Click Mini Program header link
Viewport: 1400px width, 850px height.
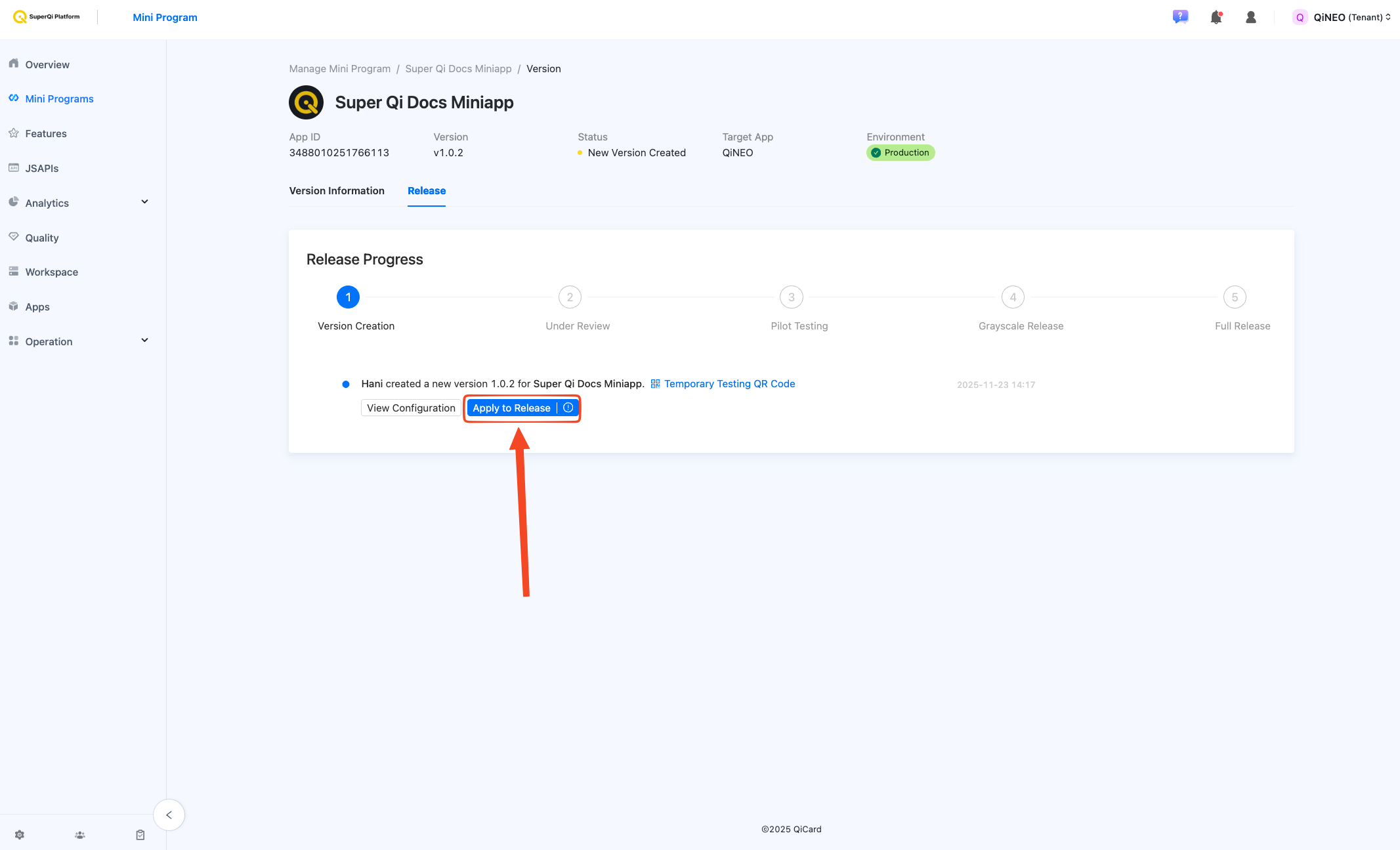click(x=165, y=18)
